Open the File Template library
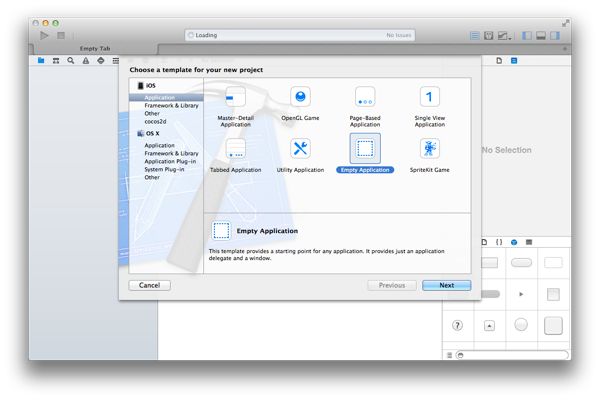The height and width of the screenshot is (400, 600). point(484,242)
